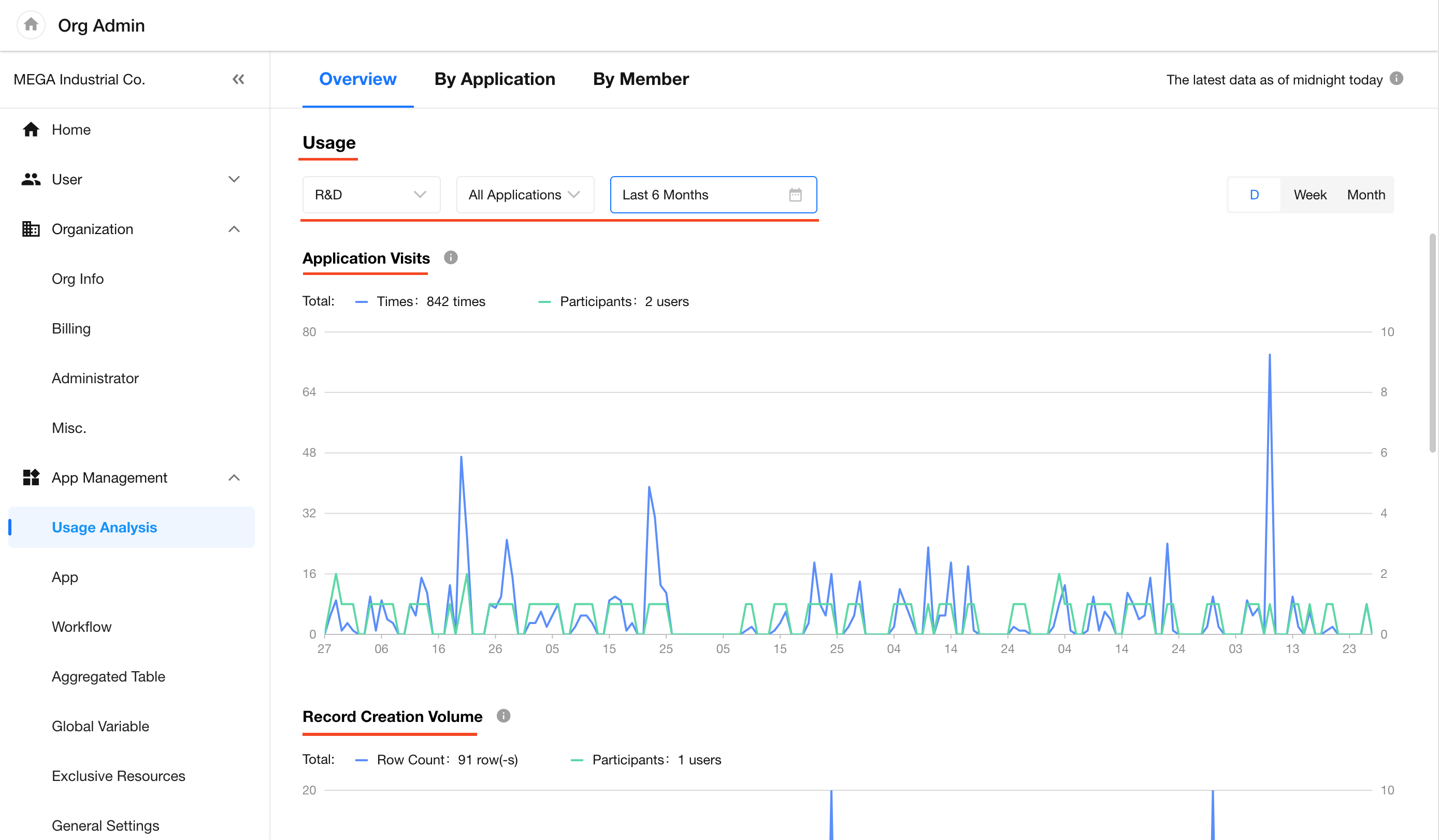Open the All Applications dropdown
Screen dimensions: 1439x840
(x=524, y=195)
